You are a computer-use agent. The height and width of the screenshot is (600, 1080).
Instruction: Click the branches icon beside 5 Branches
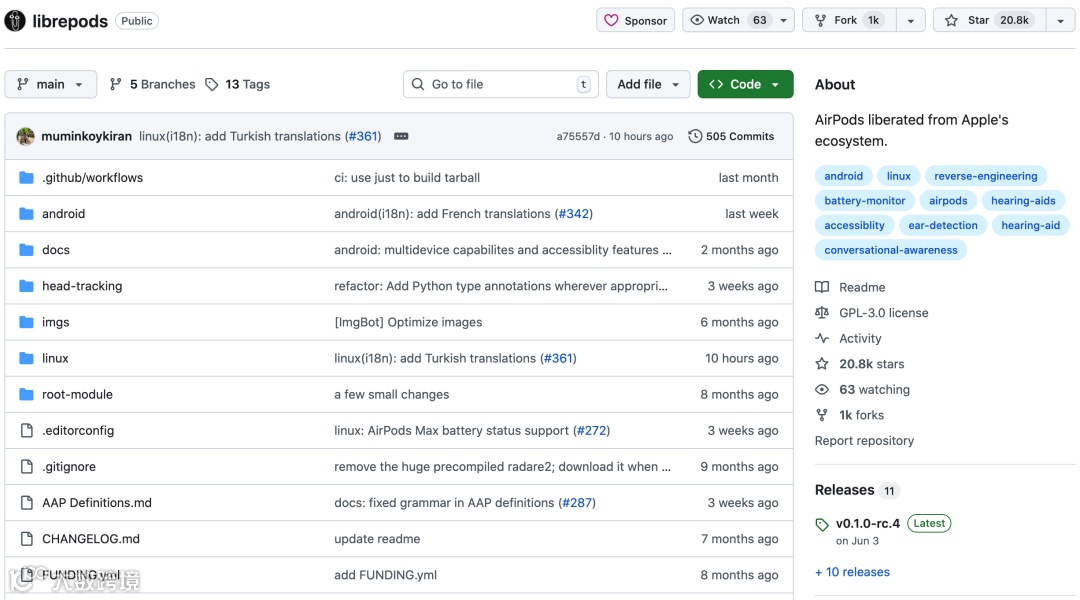coord(116,84)
